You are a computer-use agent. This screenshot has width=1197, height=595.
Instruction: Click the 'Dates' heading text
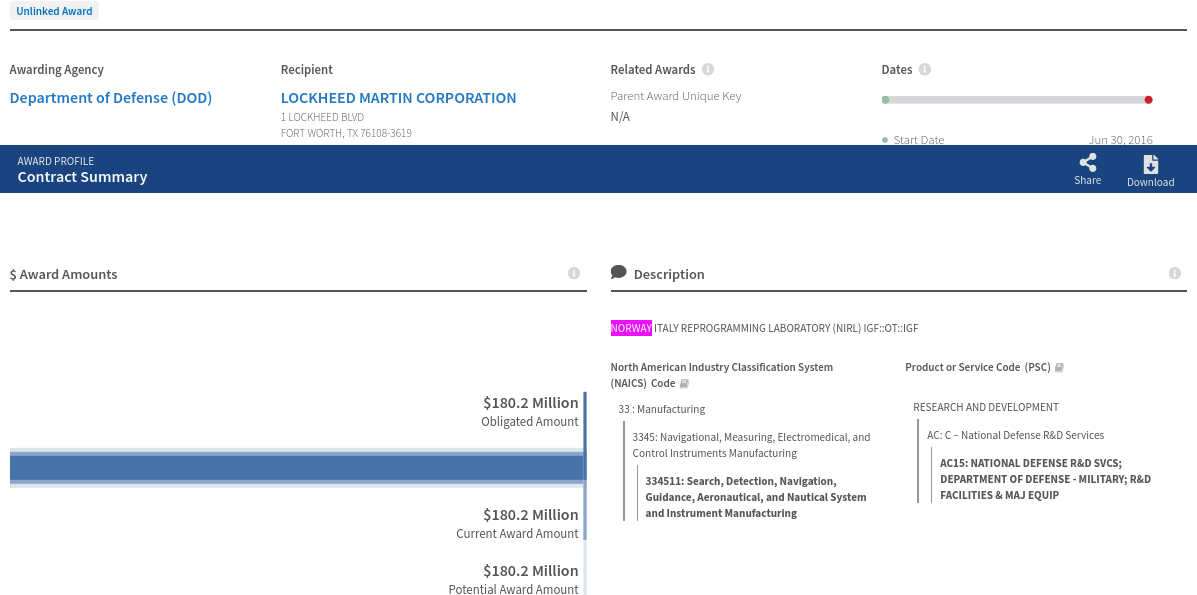[897, 70]
